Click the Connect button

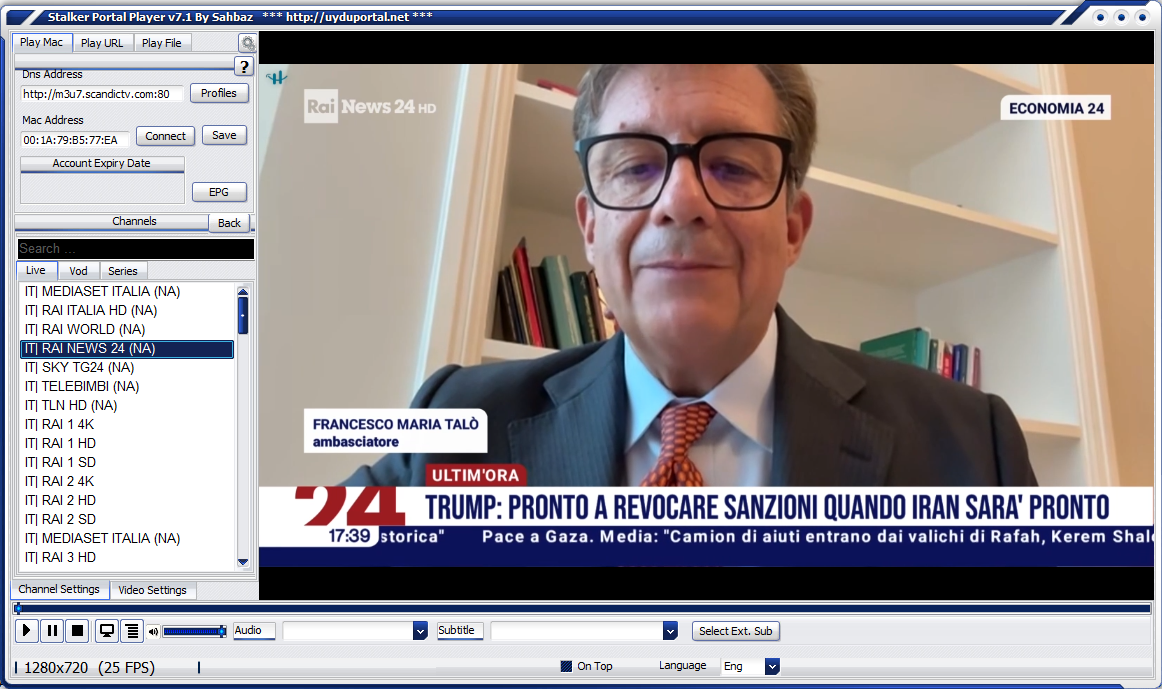tap(165, 136)
